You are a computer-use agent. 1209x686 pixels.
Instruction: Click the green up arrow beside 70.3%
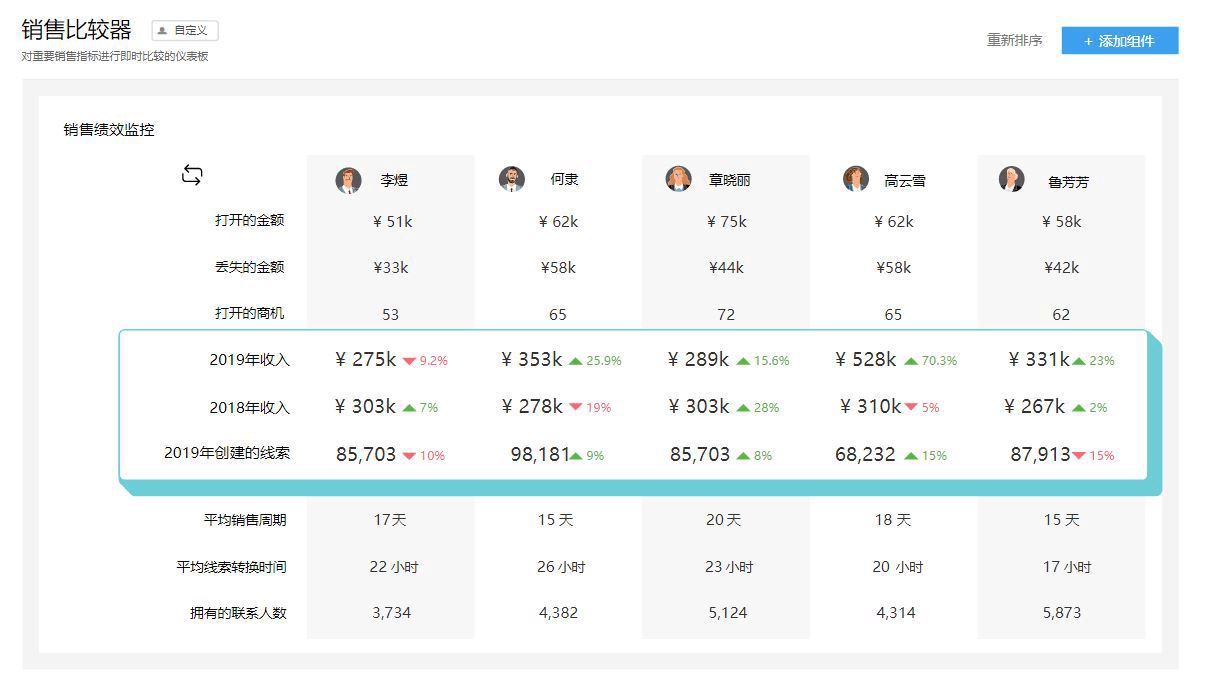pyautogui.click(x=911, y=361)
